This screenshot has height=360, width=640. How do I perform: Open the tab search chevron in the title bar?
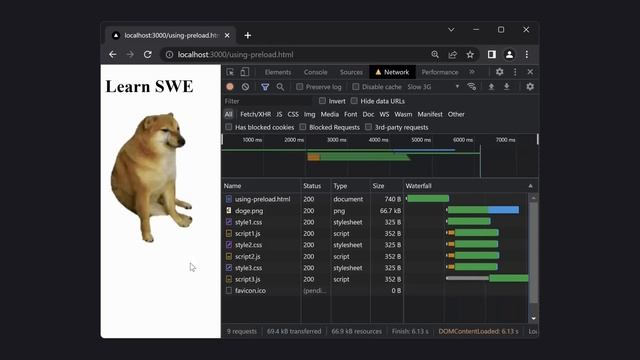[451, 30]
